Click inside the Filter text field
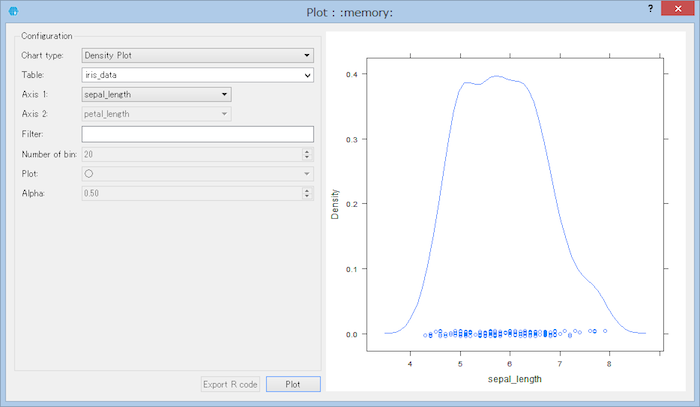700x407 pixels. [197, 134]
